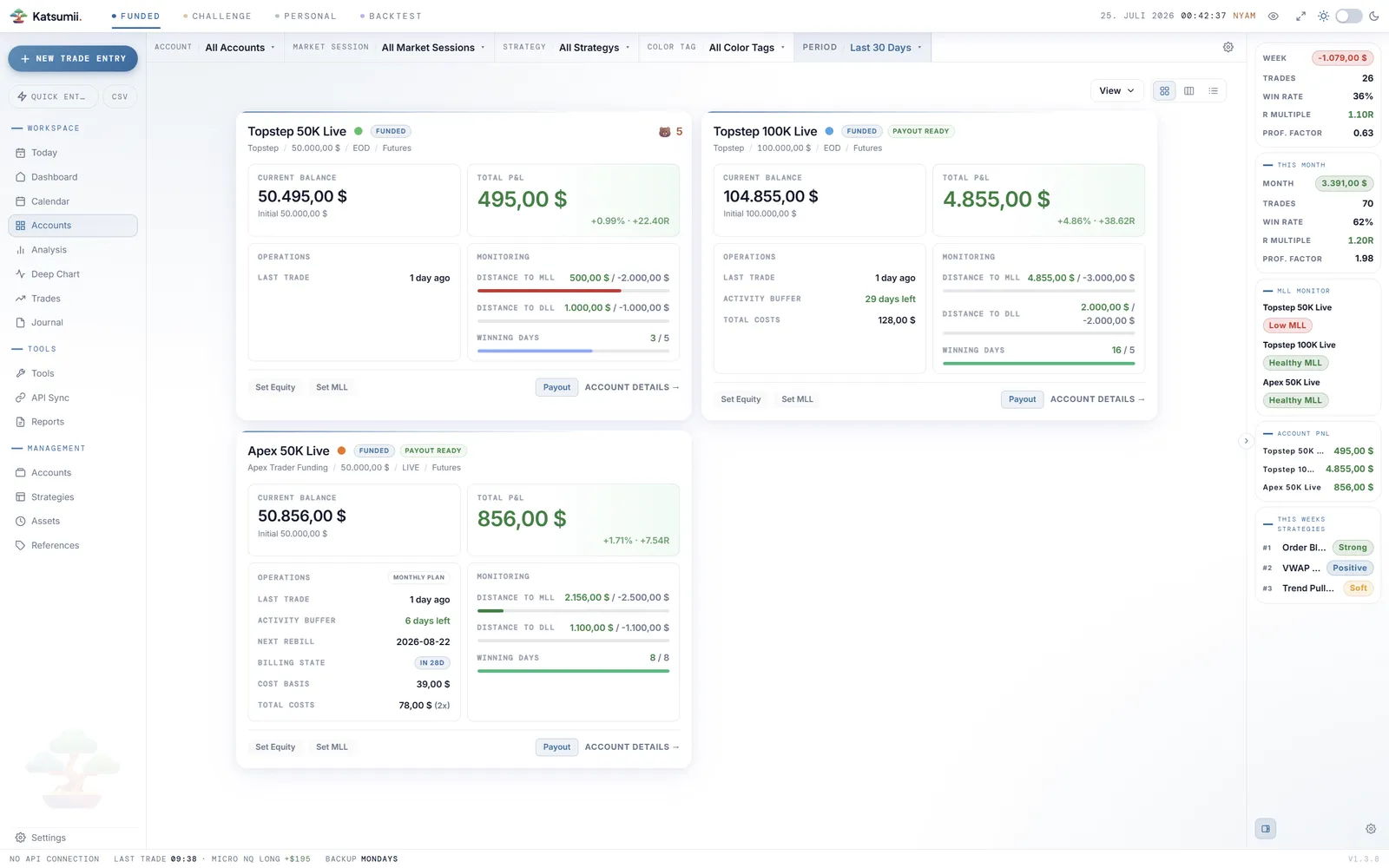
Task: Collapse the Management sidebar section
Action: (49, 449)
